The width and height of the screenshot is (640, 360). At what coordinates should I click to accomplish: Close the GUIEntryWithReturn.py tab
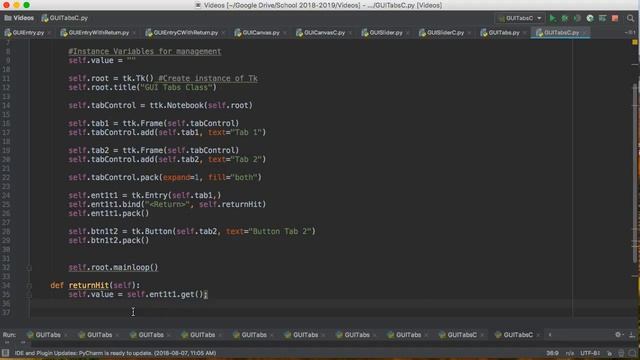pyautogui.click(x=134, y=33)
